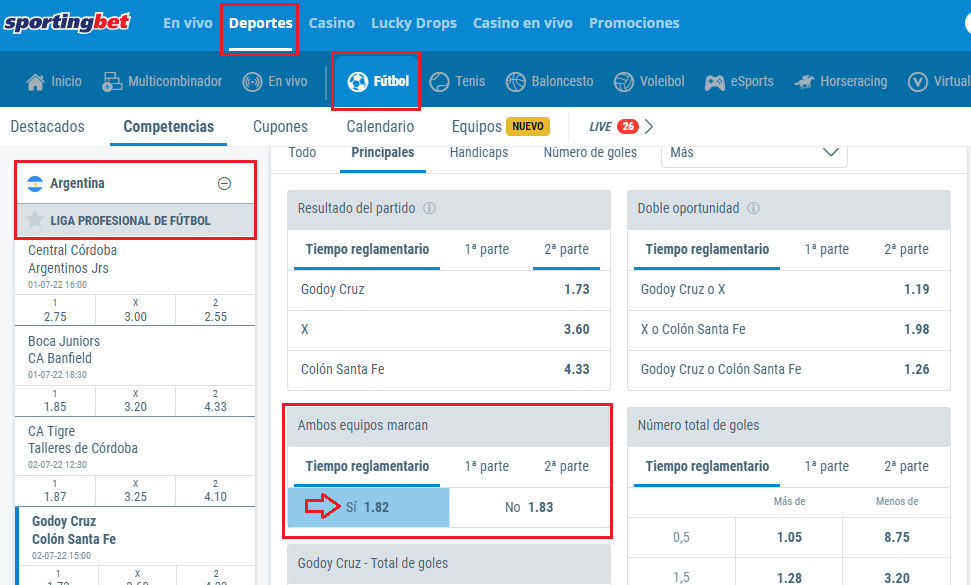Pick X draw at 3.60 match result
The image size is (971, 585).
point(449,330)
